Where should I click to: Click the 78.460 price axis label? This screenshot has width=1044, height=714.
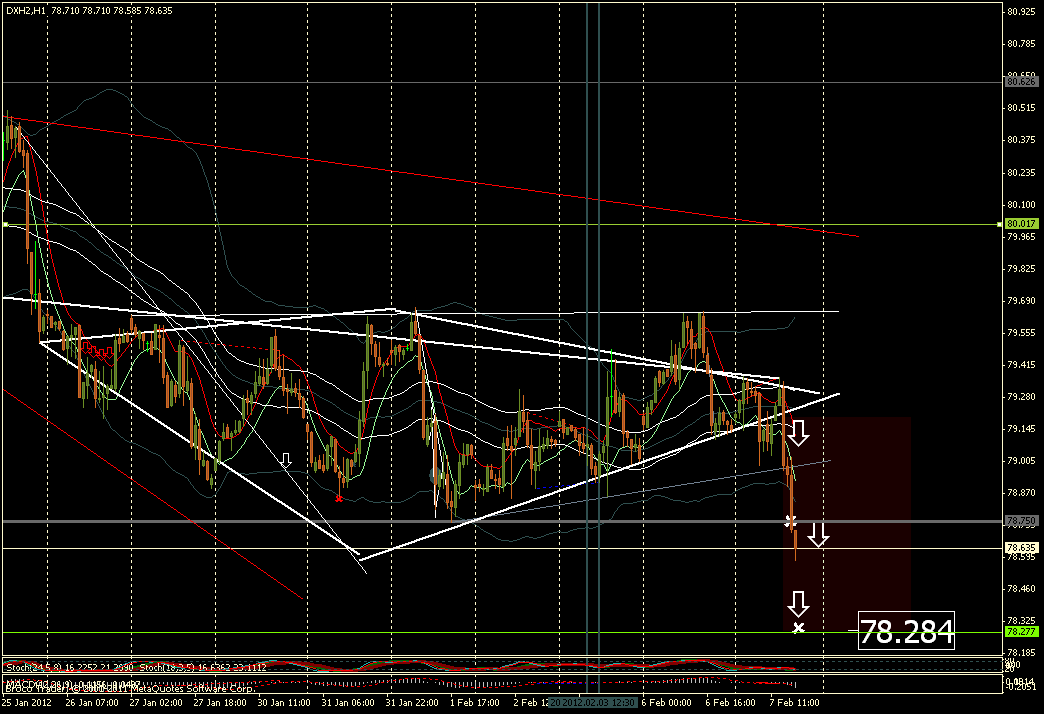[1022, 589]
